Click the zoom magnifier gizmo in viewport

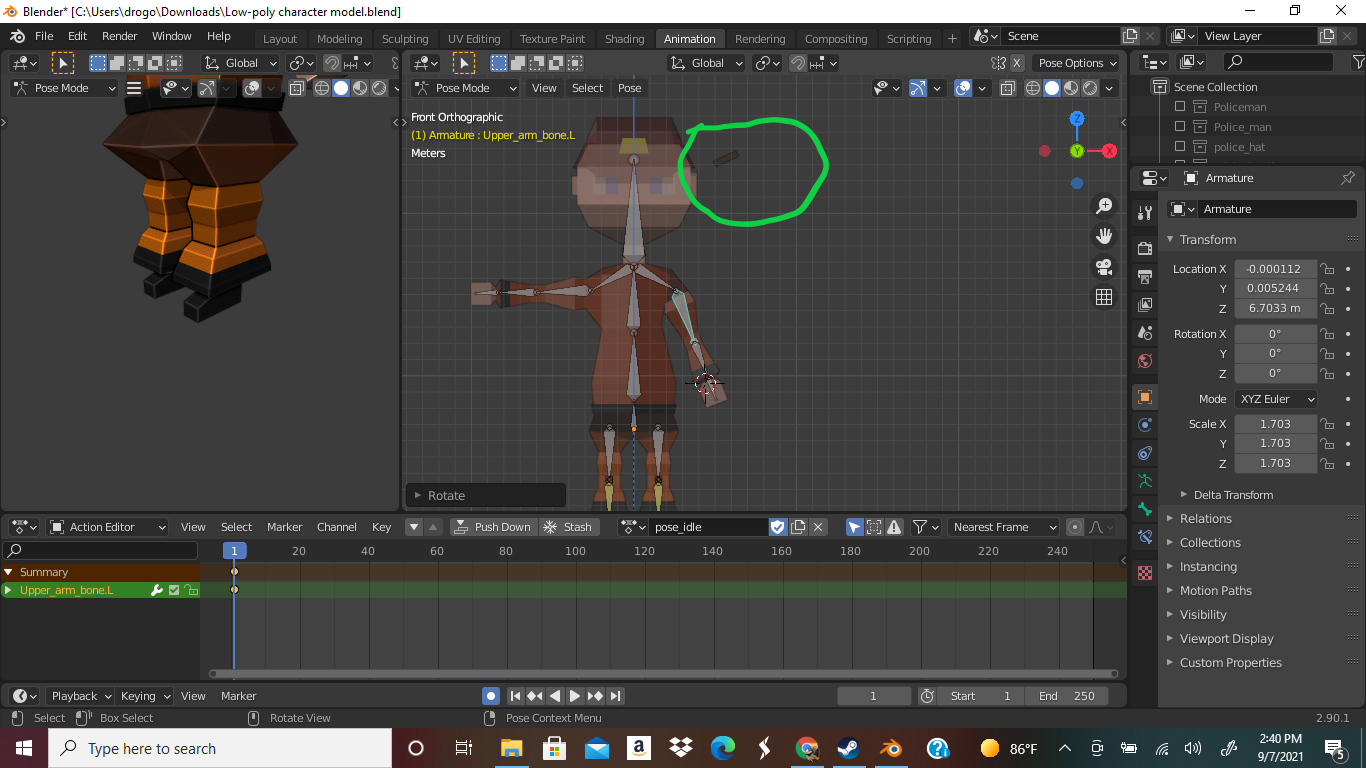1104,206
